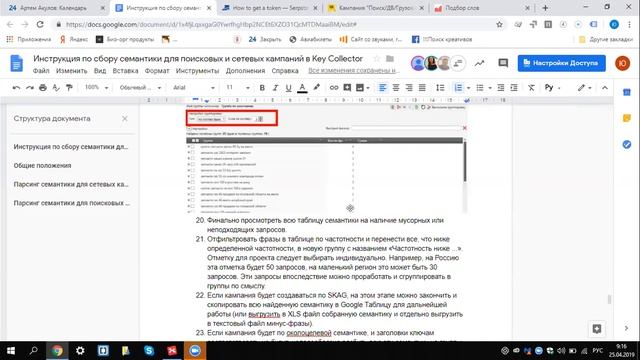Click 'Все изменения сохранены' link
Screen dimensions: 640x360
click(354, 71)
